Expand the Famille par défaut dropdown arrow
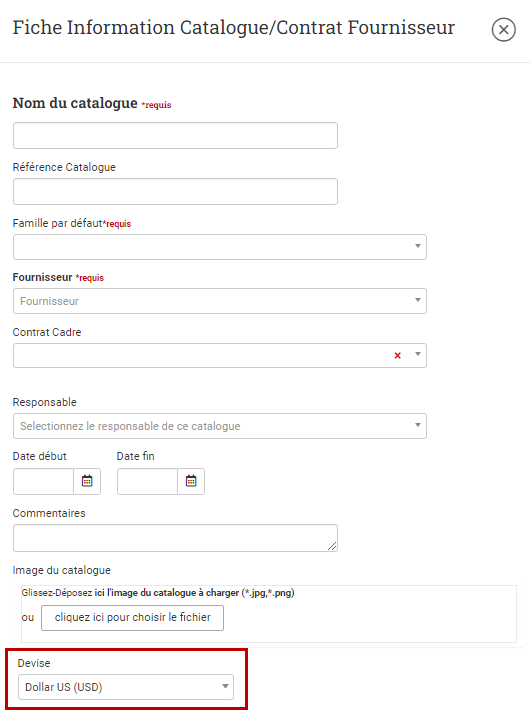 click(x=418, y=246)
